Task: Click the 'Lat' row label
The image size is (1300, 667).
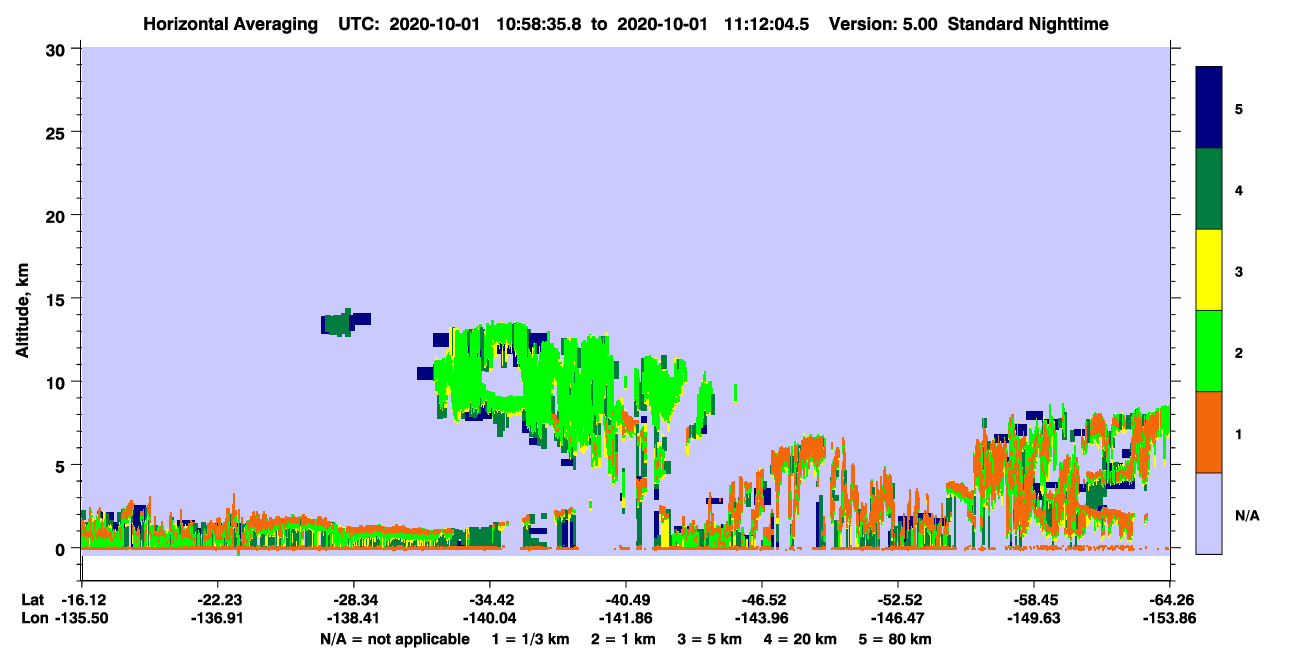Action: coord(31,600)
